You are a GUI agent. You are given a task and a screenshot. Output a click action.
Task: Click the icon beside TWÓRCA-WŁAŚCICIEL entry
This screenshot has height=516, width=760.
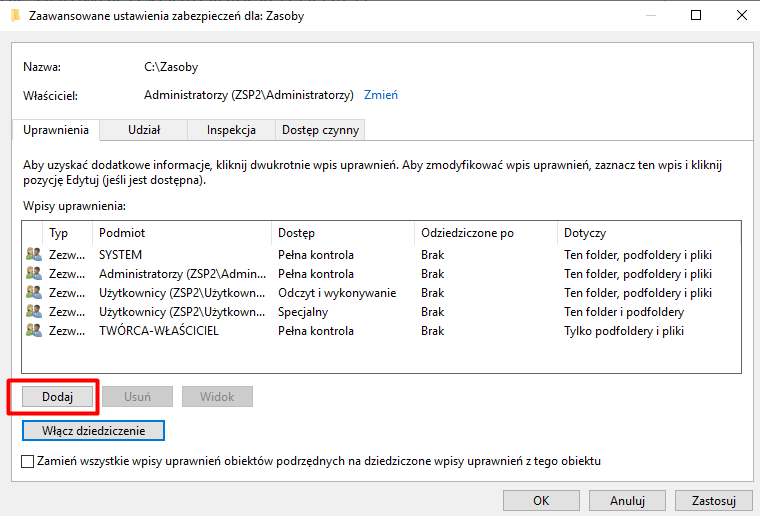tap(34, 331)
